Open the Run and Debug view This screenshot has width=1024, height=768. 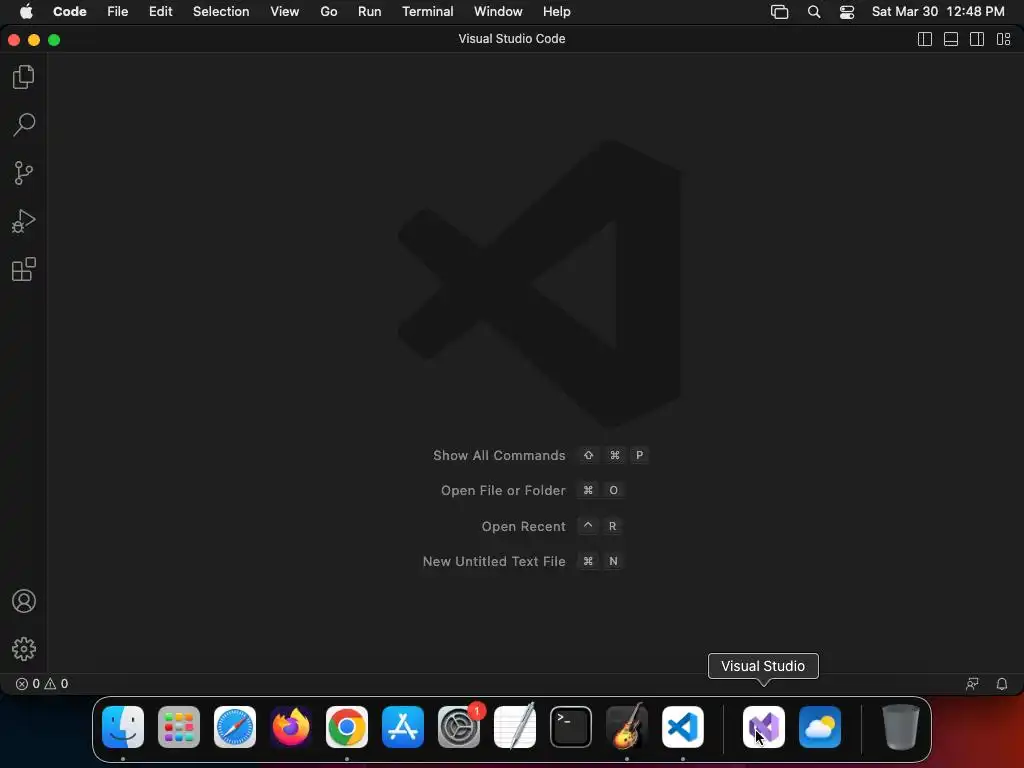pyautogui.click(x=24, y=221)
